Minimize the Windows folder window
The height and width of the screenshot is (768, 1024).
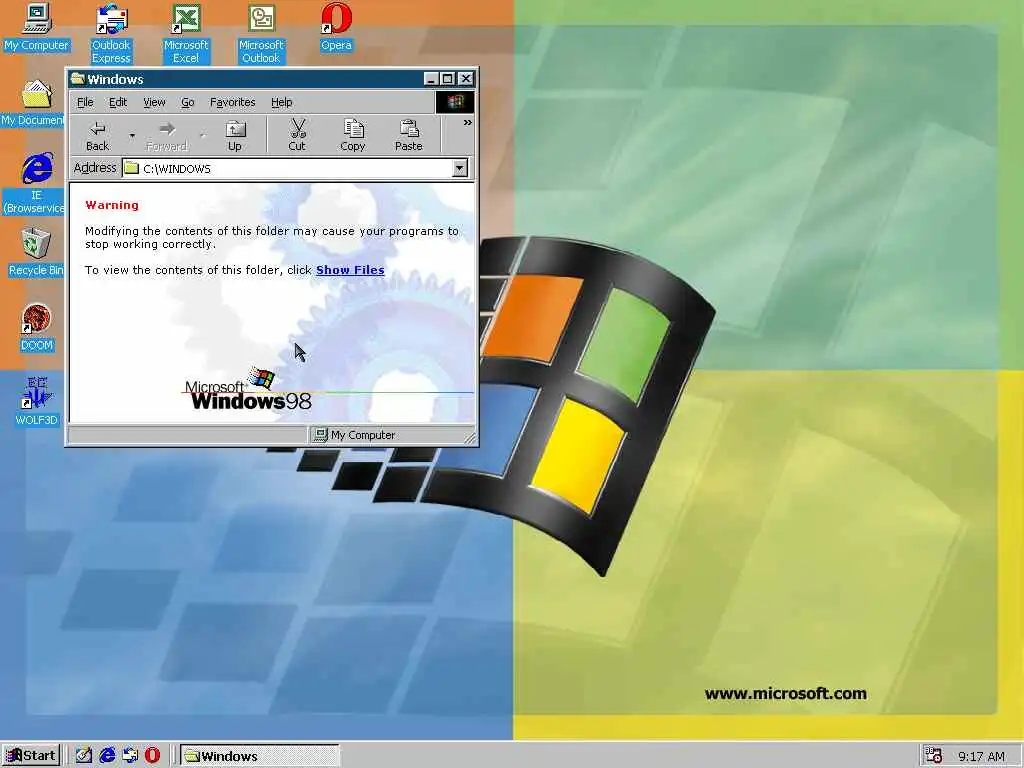pyautogui.click(x=431, y=79)
